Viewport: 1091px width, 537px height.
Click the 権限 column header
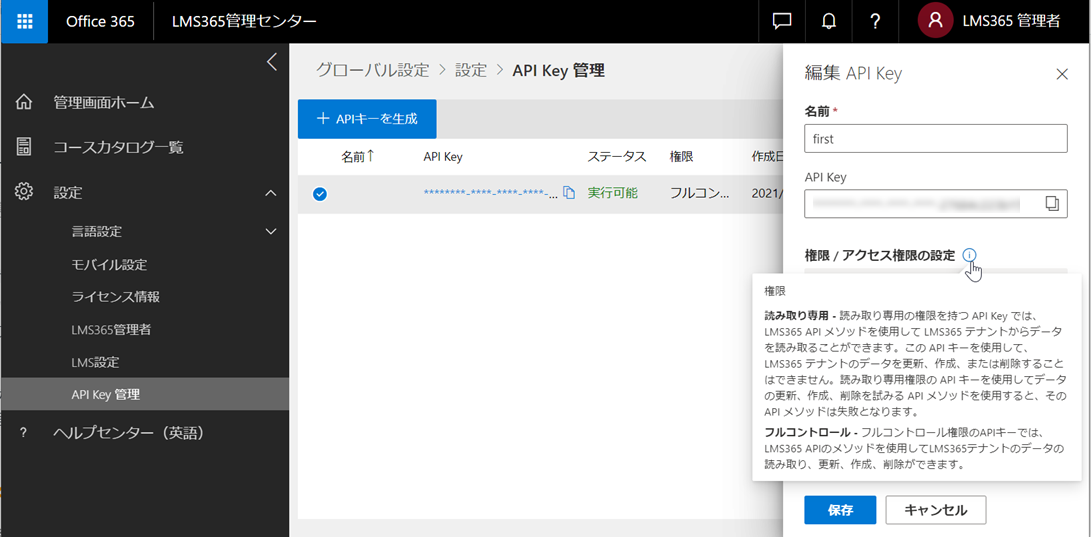(x=682, y=157)
